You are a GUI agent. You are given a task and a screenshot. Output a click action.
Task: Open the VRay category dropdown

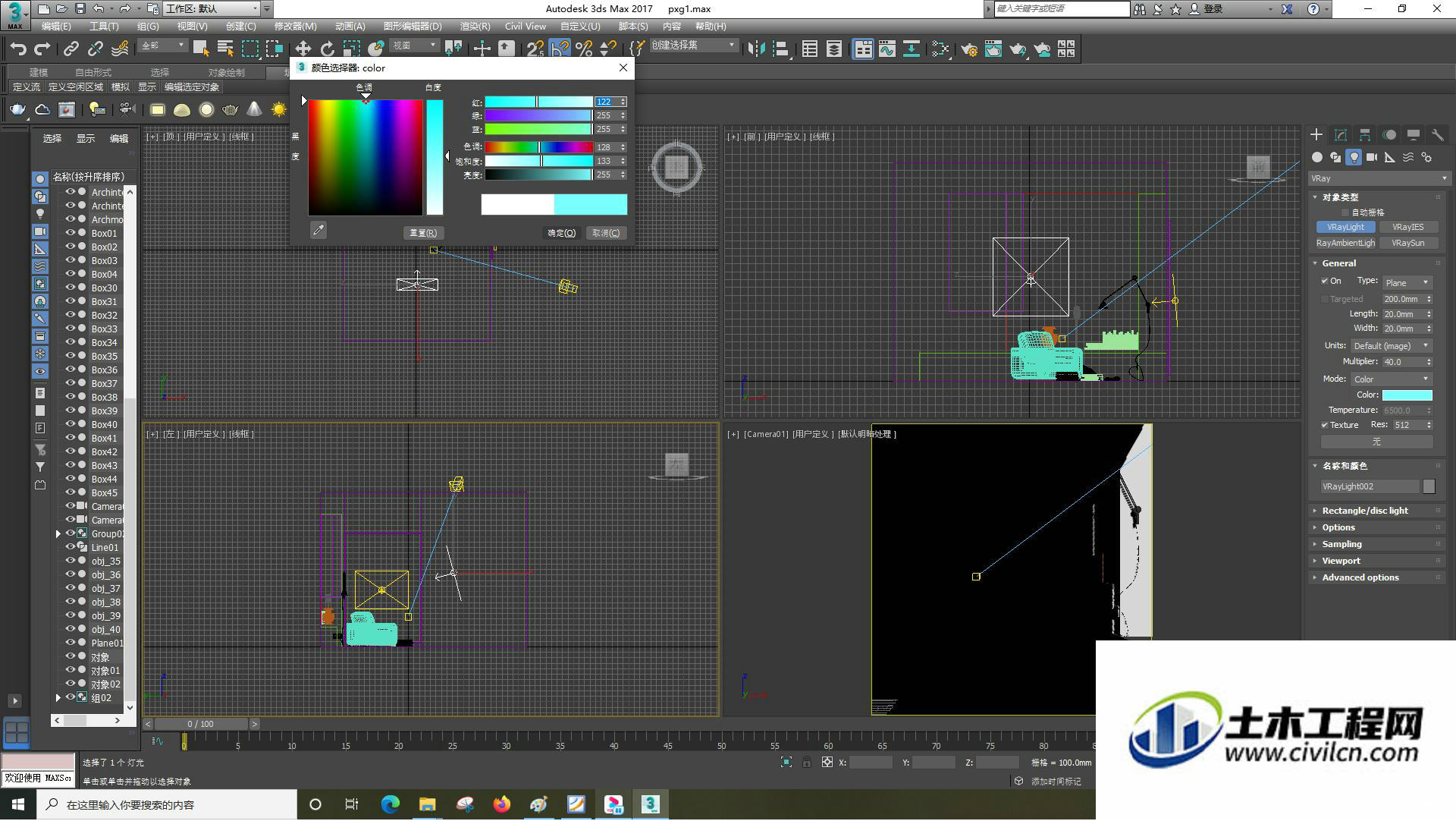pyautogui.click(x=1379, y=178)
